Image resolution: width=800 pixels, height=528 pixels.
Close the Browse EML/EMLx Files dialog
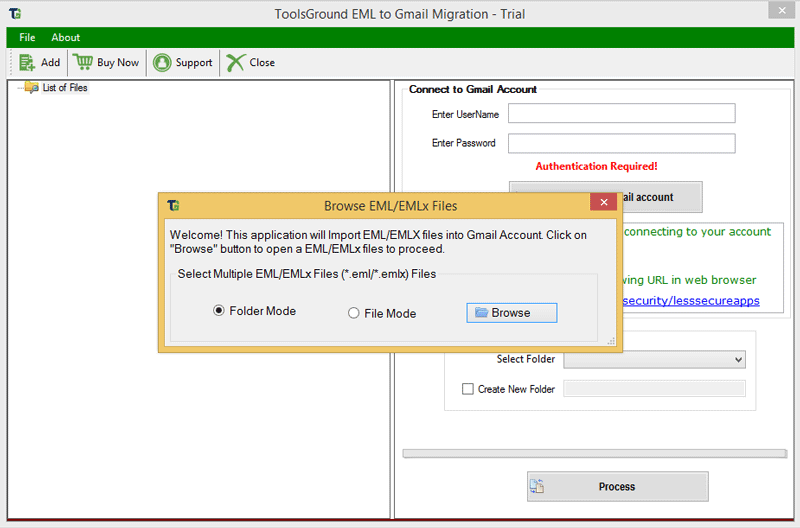[x=602, y=204]
